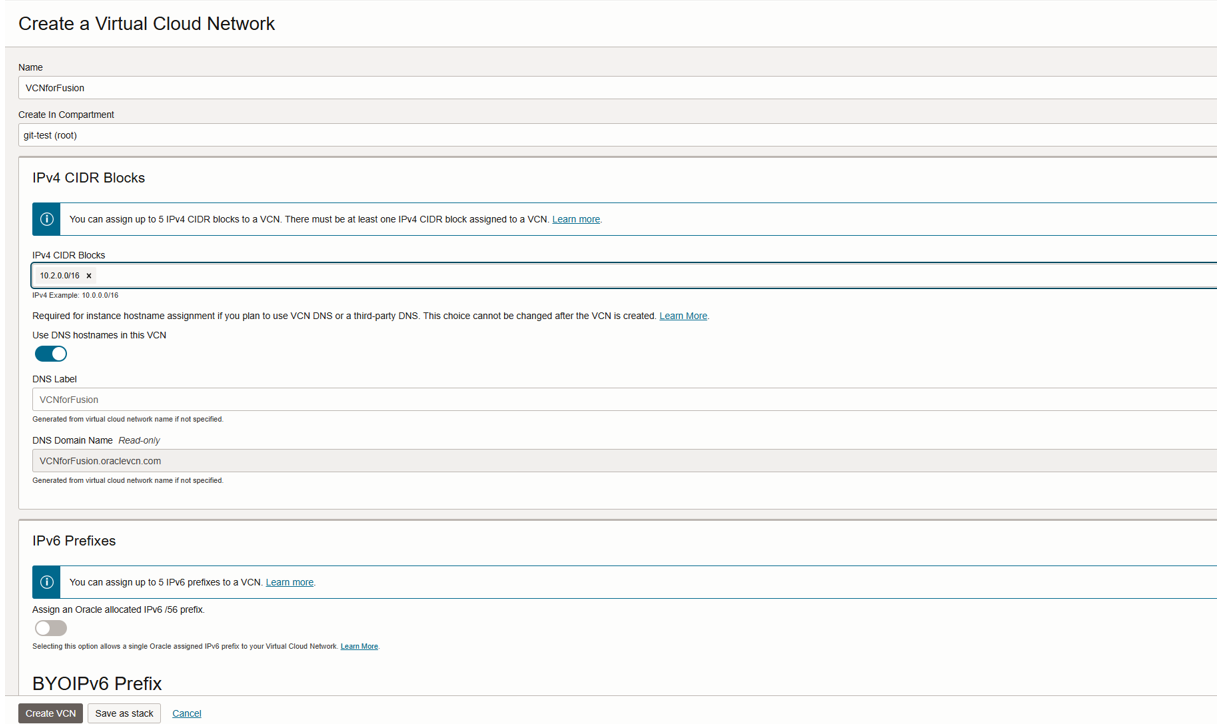Disable Use DNS hostnames in this VCN

(x=51, y=354)
